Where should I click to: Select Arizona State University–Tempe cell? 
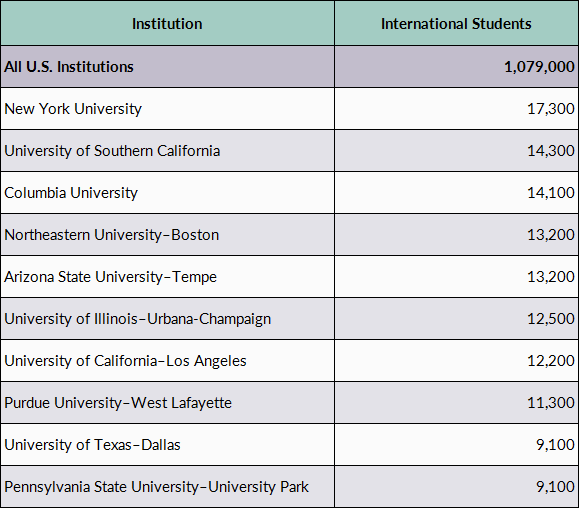pos(167,277)
